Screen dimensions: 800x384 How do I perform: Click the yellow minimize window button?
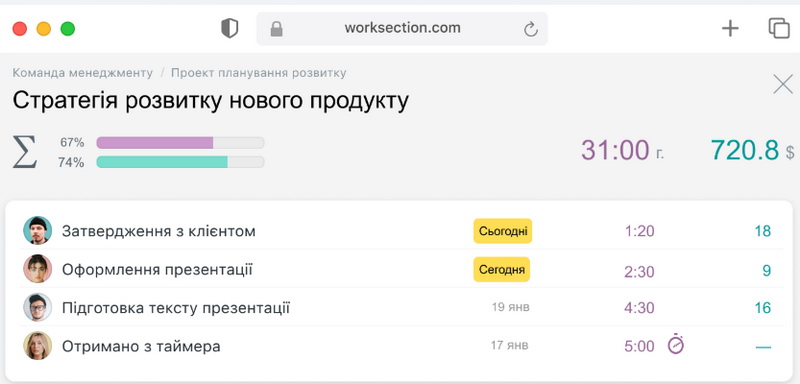pos(44,29)
